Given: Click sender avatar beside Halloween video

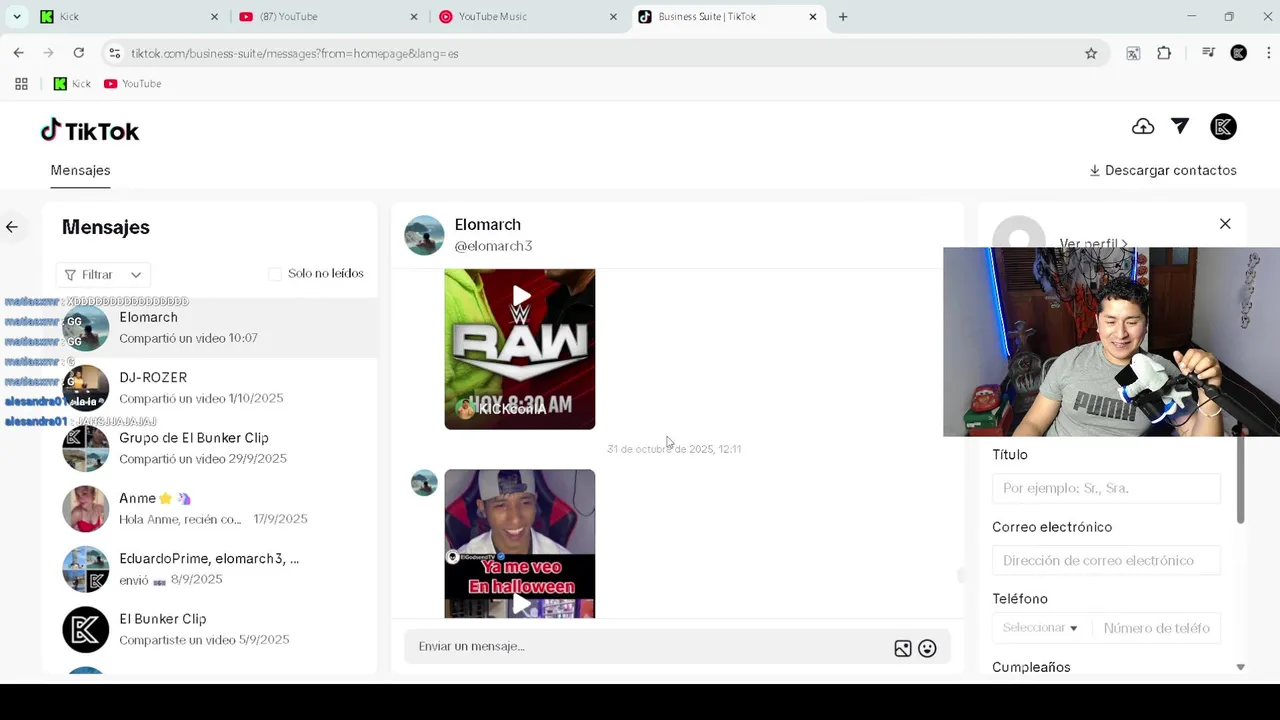Looking at the screenshot, I should 424,483.
